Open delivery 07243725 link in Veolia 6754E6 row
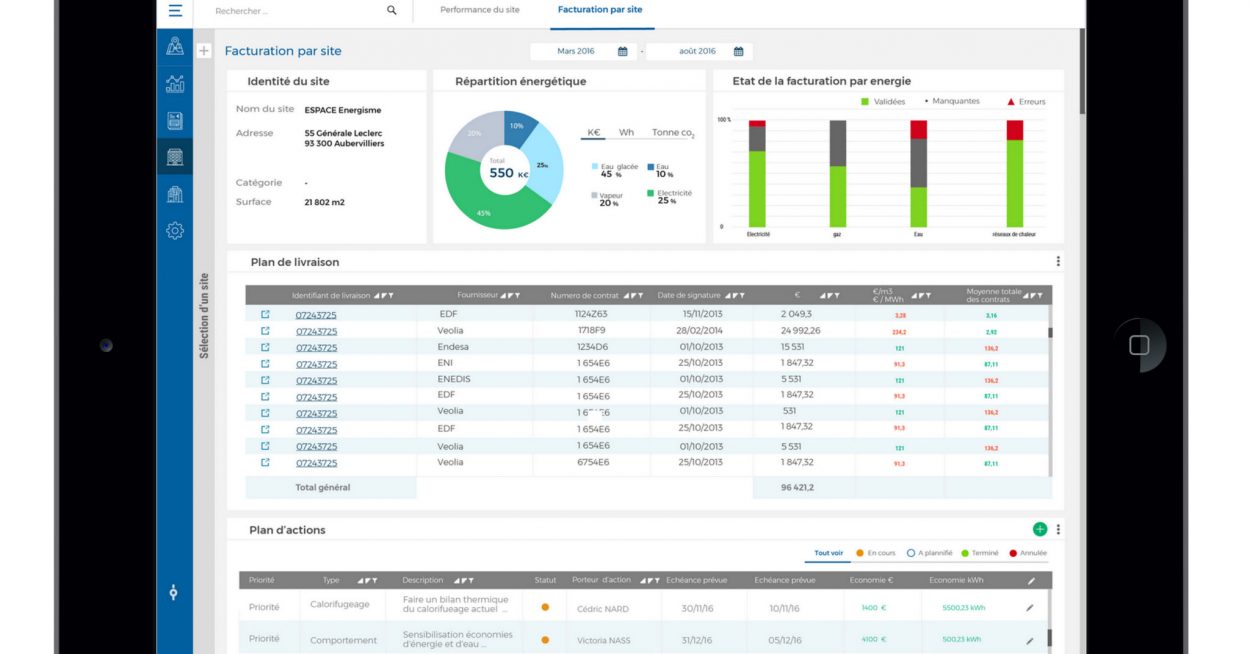This screenshot has height=654, width=1250. click(x=316, y=463)
